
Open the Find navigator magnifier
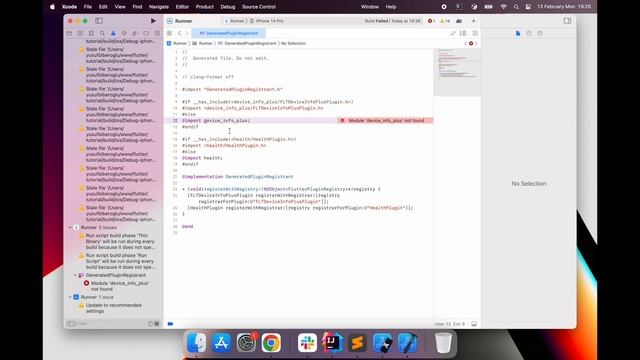102,33
